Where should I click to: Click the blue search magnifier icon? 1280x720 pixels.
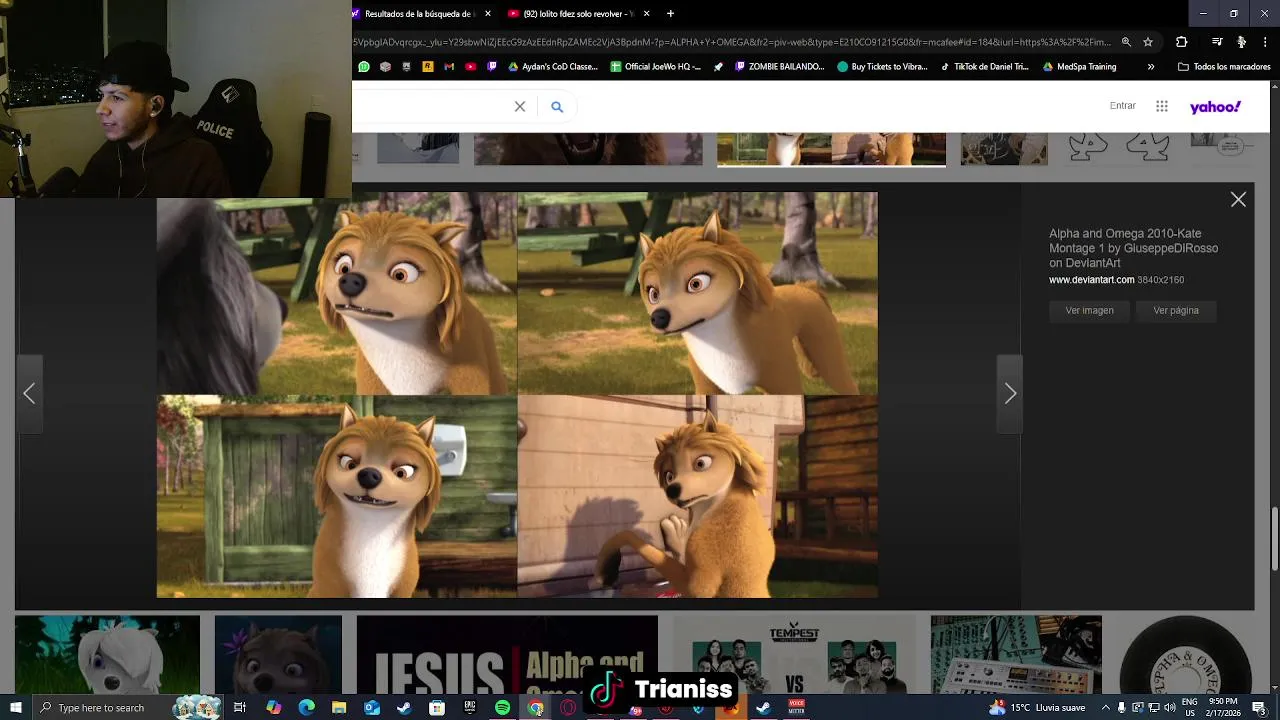point(557,107)
